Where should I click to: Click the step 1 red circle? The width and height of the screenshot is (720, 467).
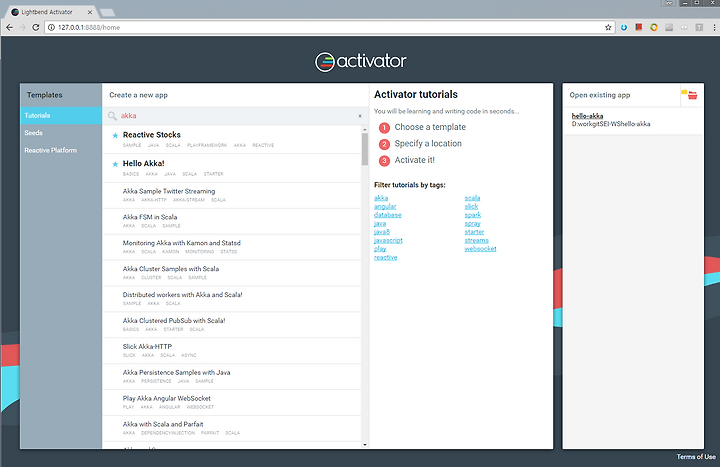pos(384,128)
